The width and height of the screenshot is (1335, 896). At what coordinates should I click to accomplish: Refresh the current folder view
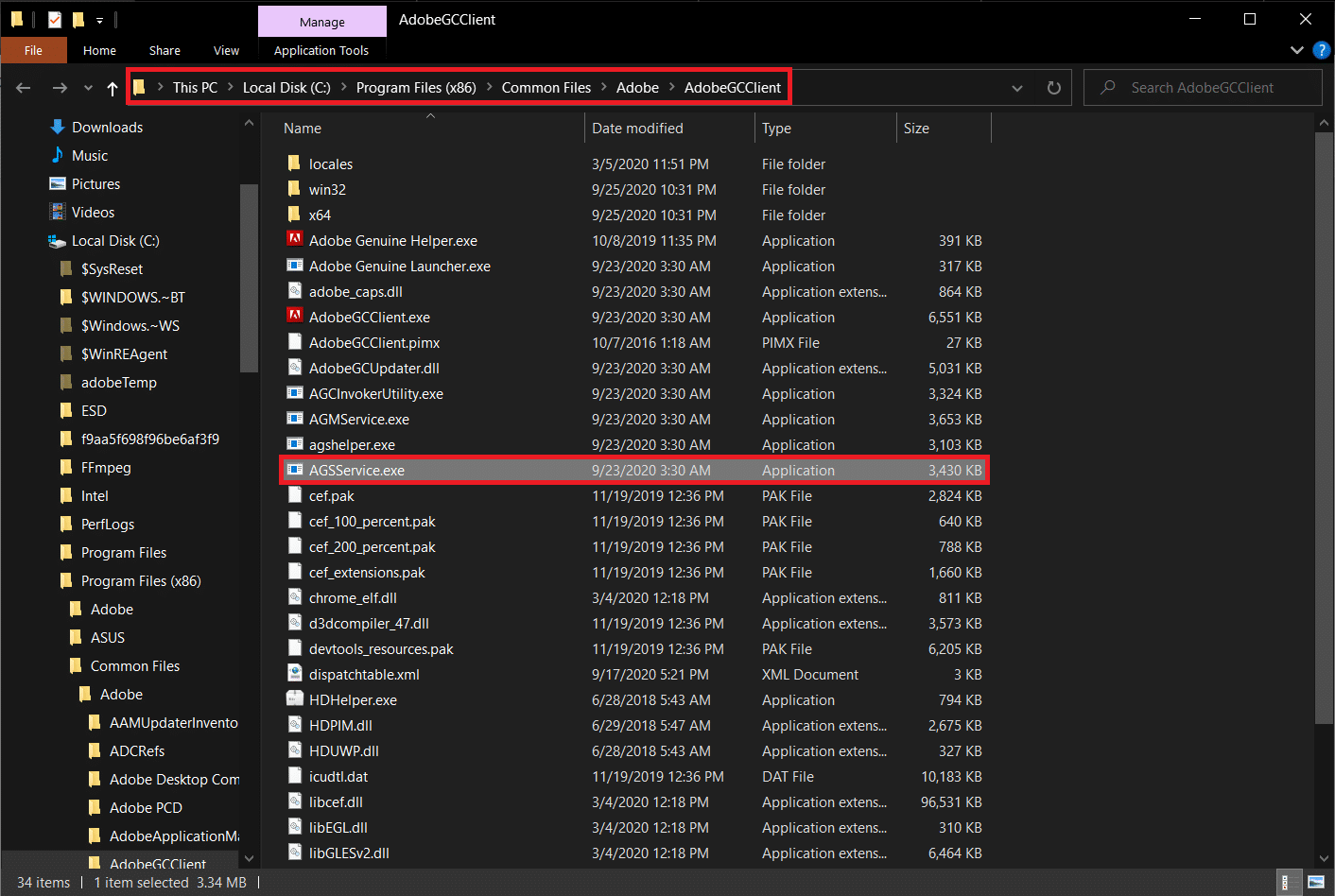click(1053, 88)
